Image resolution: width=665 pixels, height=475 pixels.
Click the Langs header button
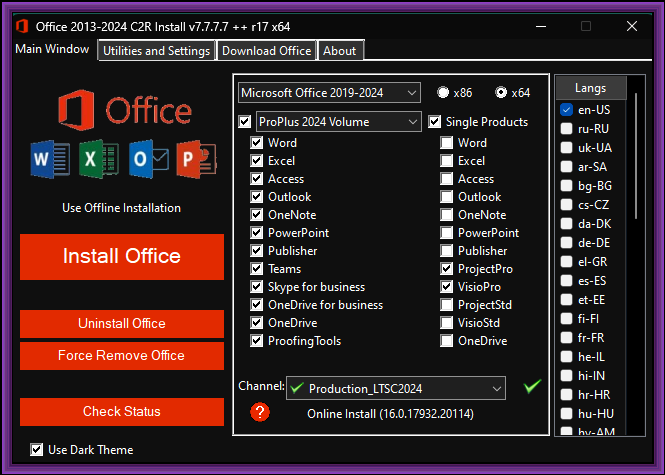point(591,88)
